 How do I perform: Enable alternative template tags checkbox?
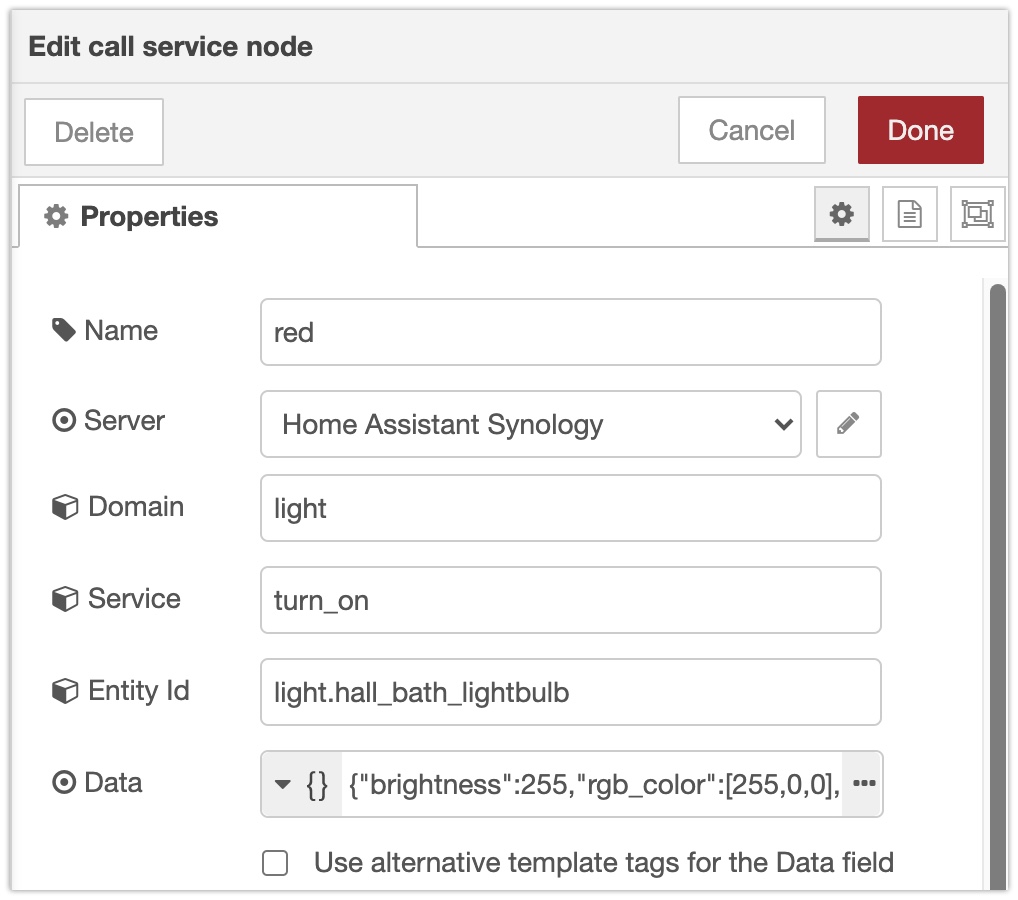pos(275,863)
